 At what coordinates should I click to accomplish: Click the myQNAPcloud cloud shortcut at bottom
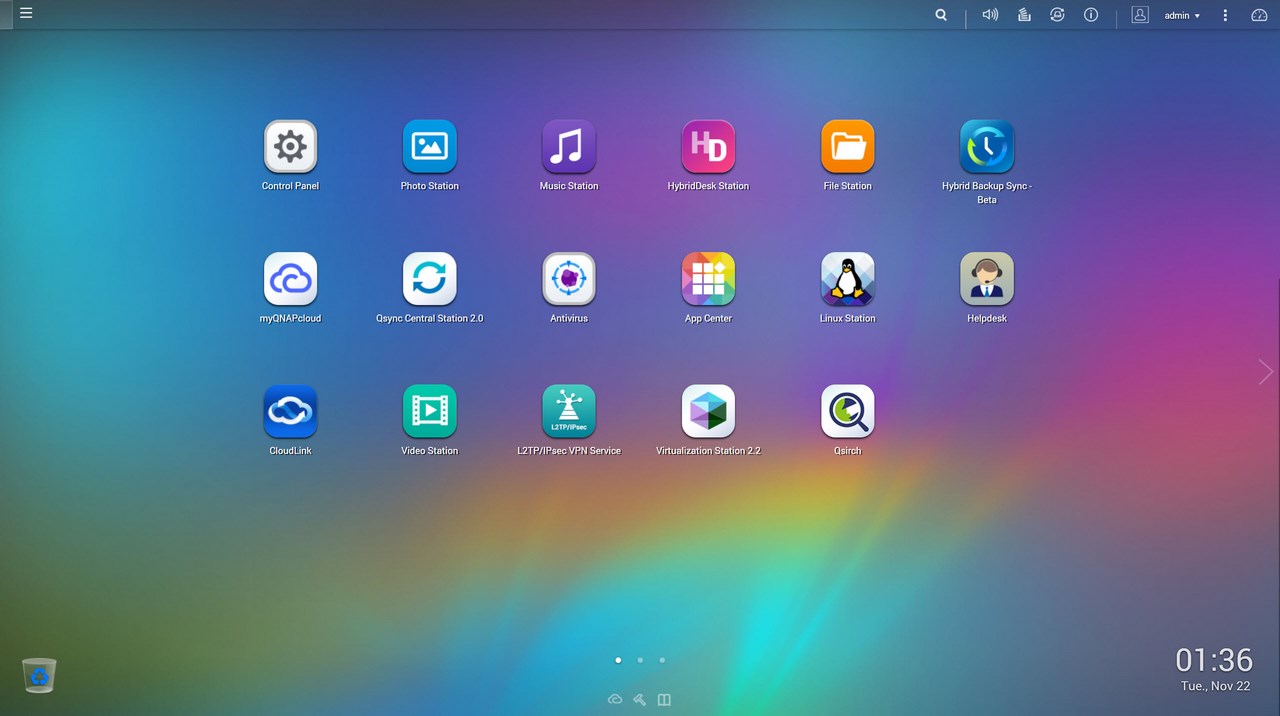pyautogui.click(x=615, y=699)
